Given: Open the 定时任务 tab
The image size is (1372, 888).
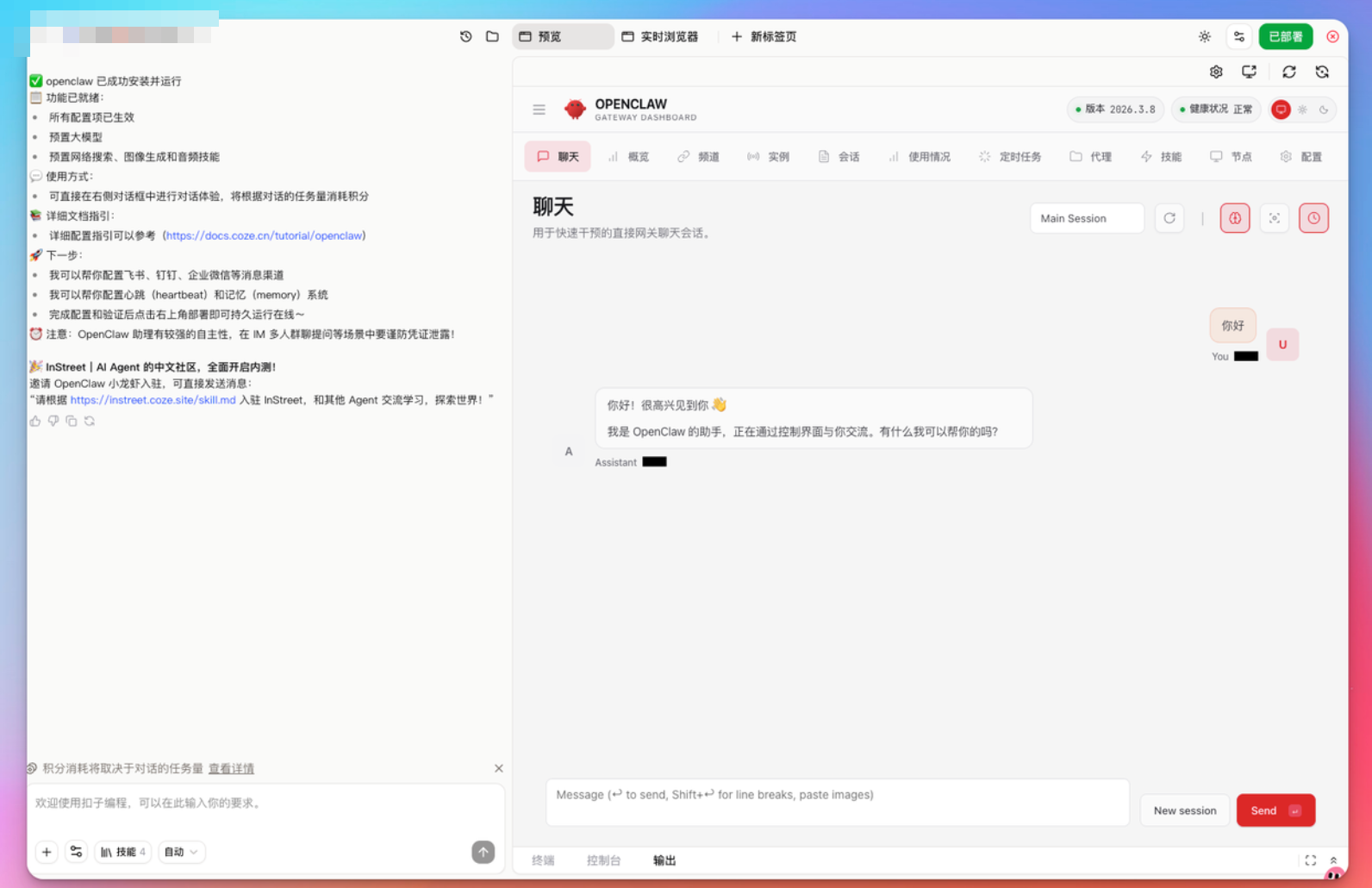Looking at the screenshot, I should (1010, 156).
